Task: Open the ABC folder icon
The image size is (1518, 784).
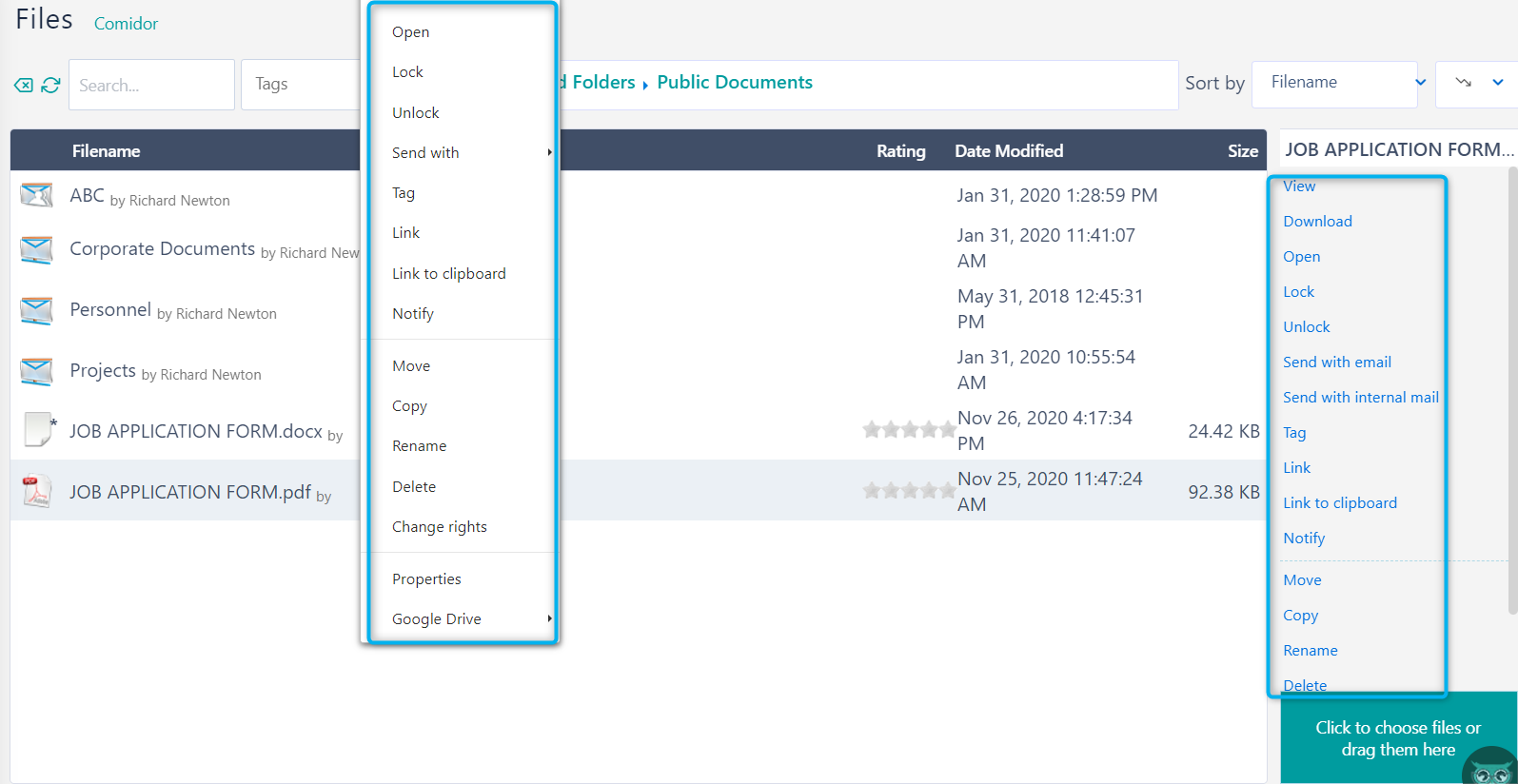Action: [x=36, y=195]
